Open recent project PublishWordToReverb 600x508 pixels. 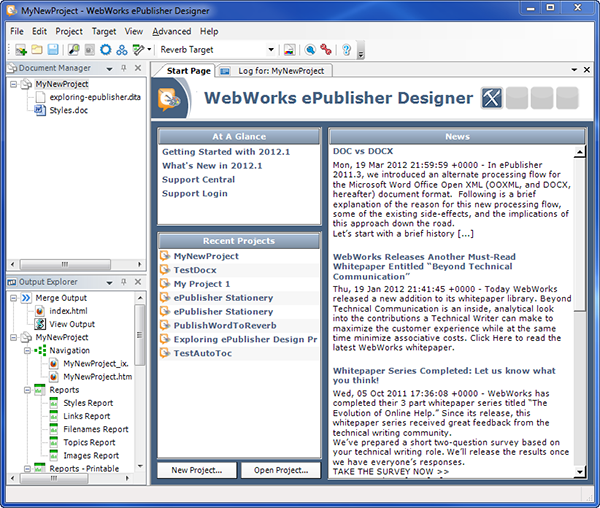[x=225, y=326]
